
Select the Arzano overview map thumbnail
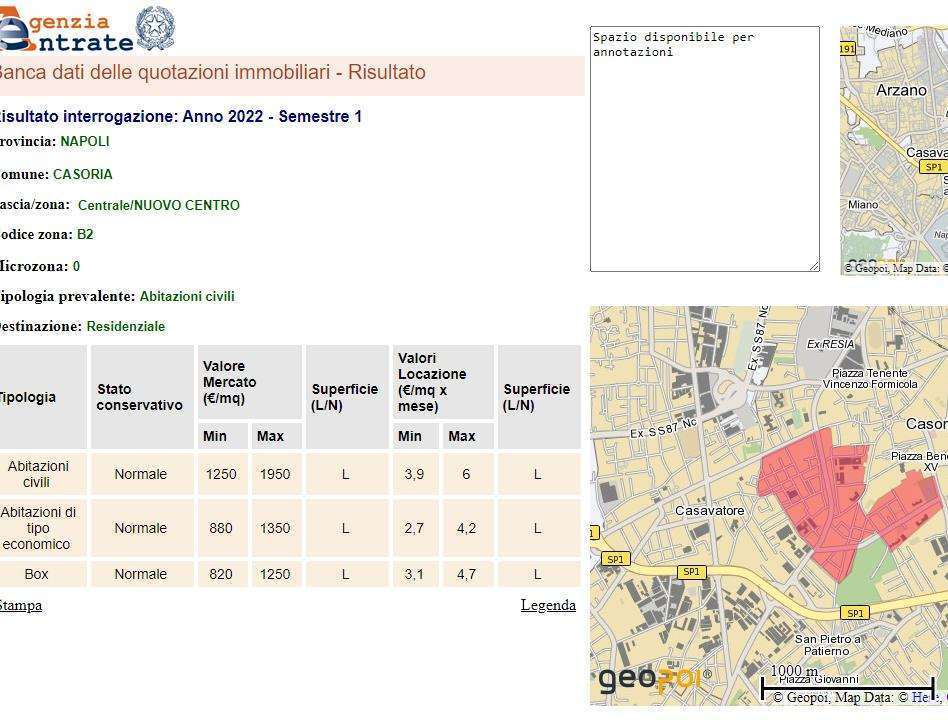(x=894, y=150)
